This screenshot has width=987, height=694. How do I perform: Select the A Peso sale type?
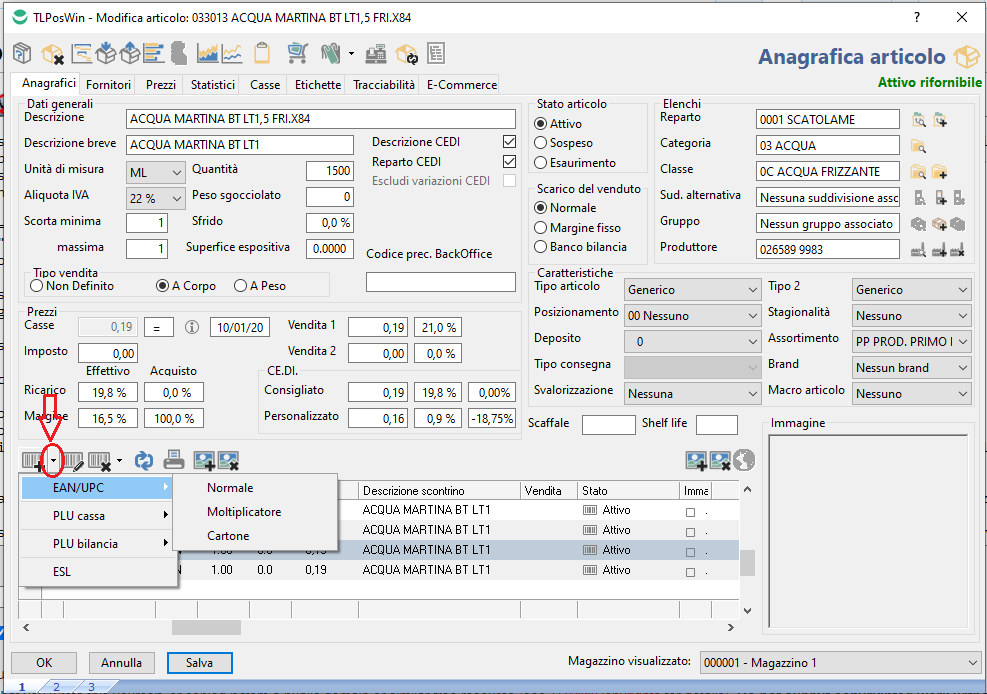(240, 286)
